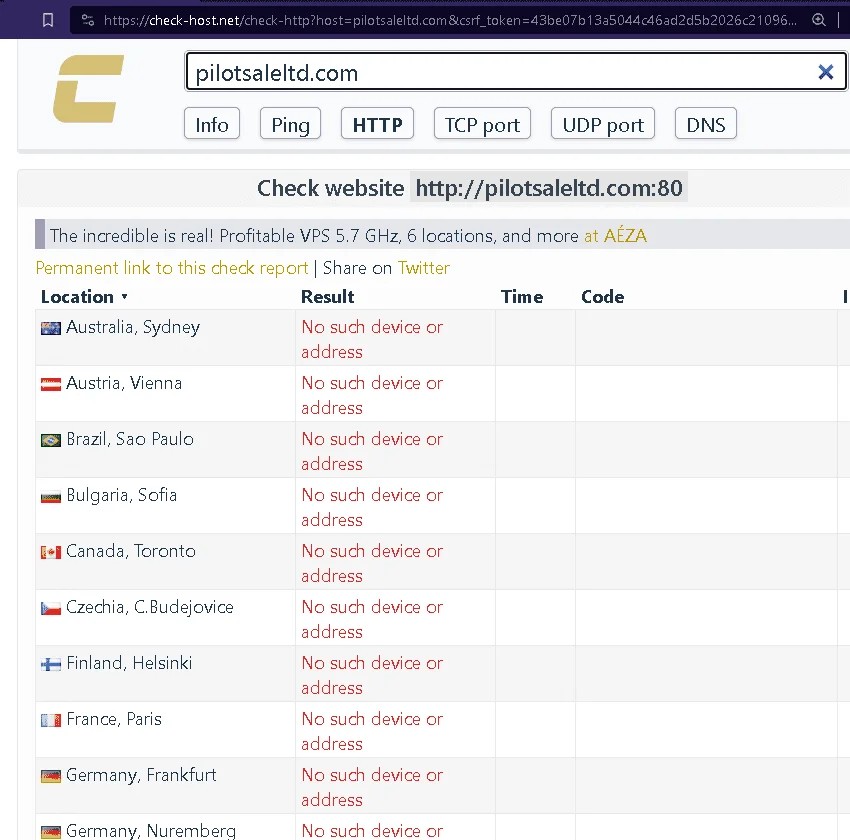This screenshot has width=850, height=840.
Task: Click the Austria flag icon
Action: 51,384
